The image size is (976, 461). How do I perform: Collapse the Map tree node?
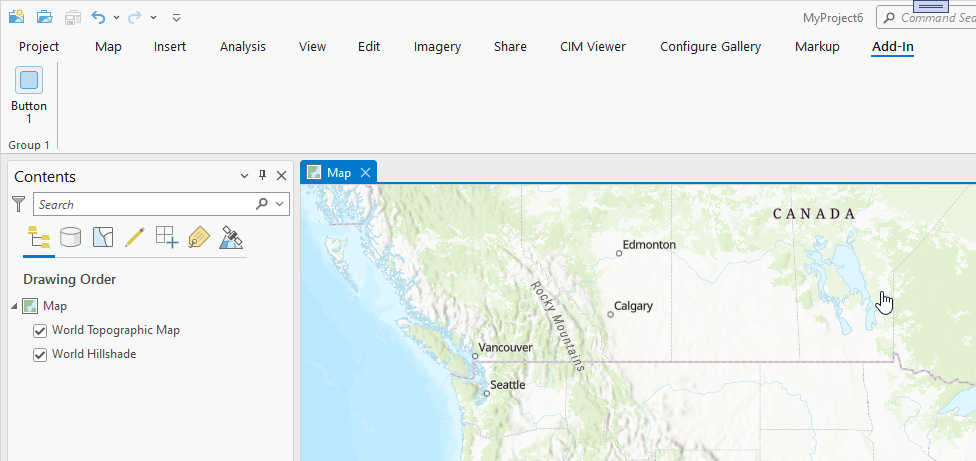(14, 306)
